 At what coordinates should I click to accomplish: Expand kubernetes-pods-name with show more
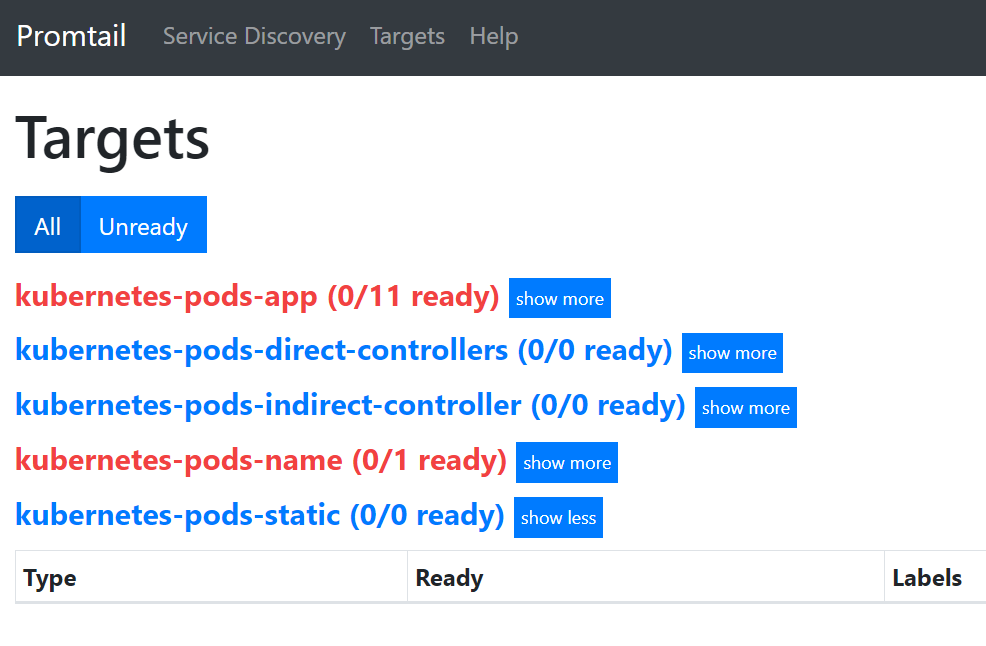[x=567, y=462]
